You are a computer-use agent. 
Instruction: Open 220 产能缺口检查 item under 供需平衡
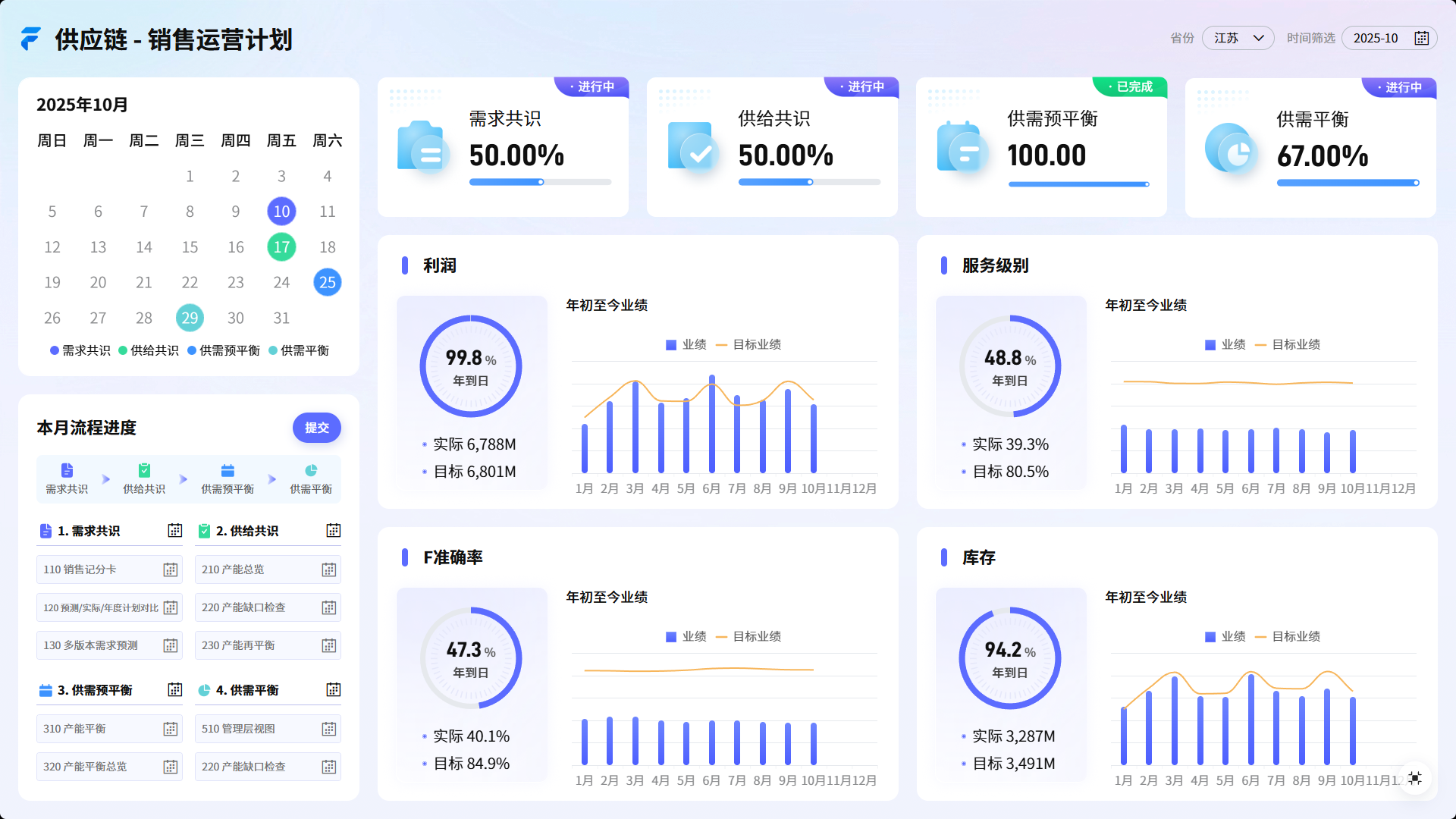268,767
